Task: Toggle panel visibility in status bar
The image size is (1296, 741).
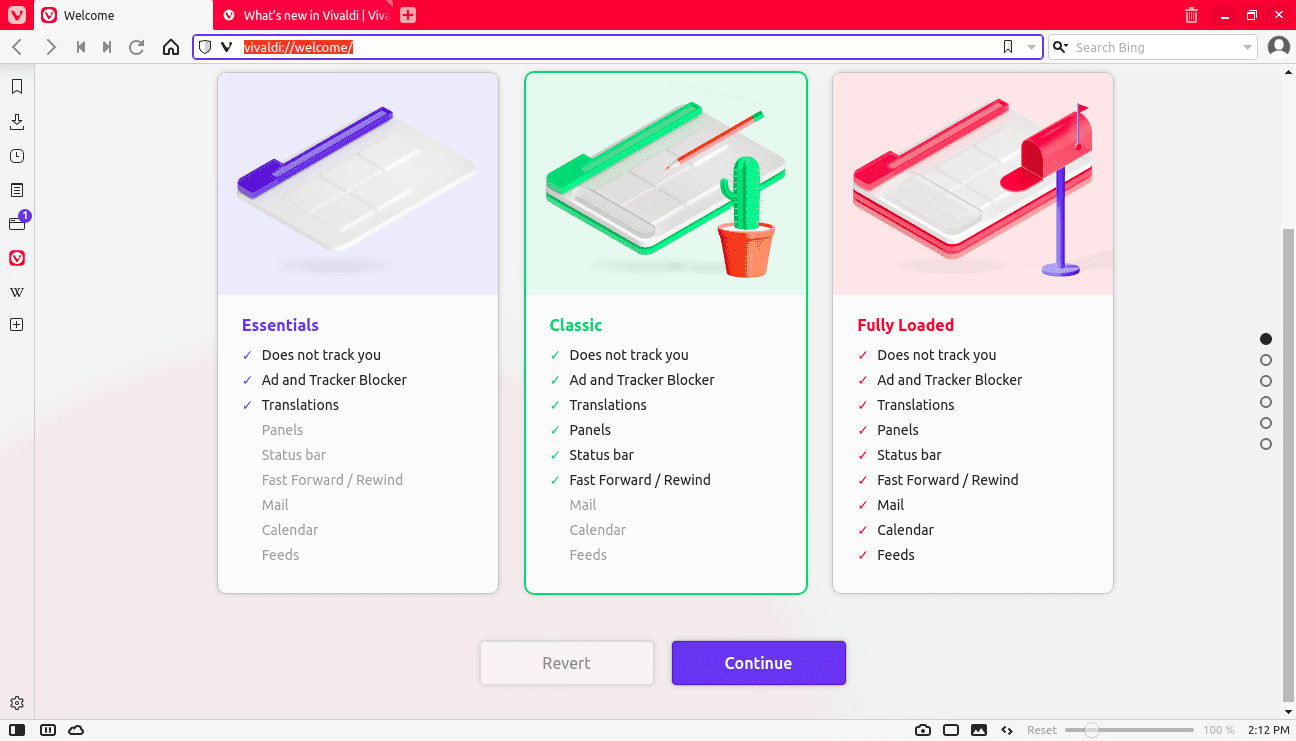Action: pos(18,730)
